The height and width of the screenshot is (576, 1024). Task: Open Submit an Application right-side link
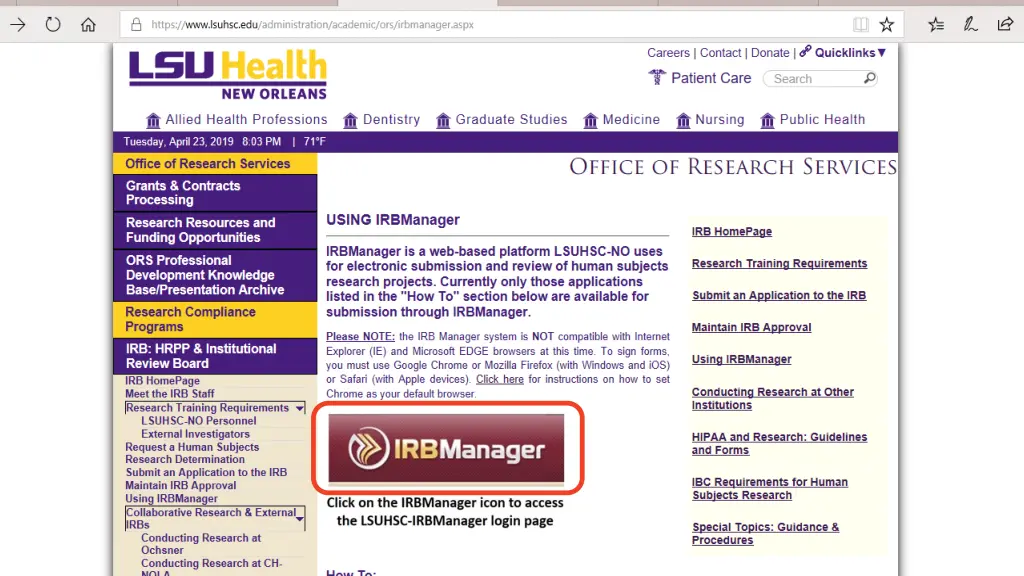tap(779, 296)
